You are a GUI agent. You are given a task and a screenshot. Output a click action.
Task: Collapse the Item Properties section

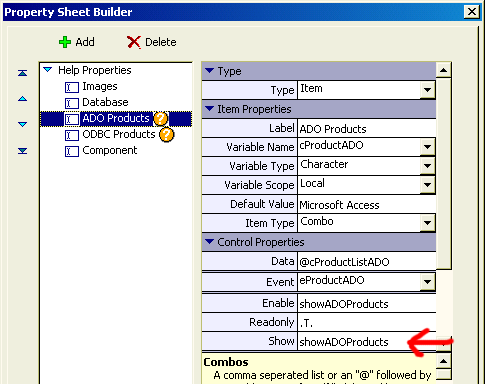[209, 109]
